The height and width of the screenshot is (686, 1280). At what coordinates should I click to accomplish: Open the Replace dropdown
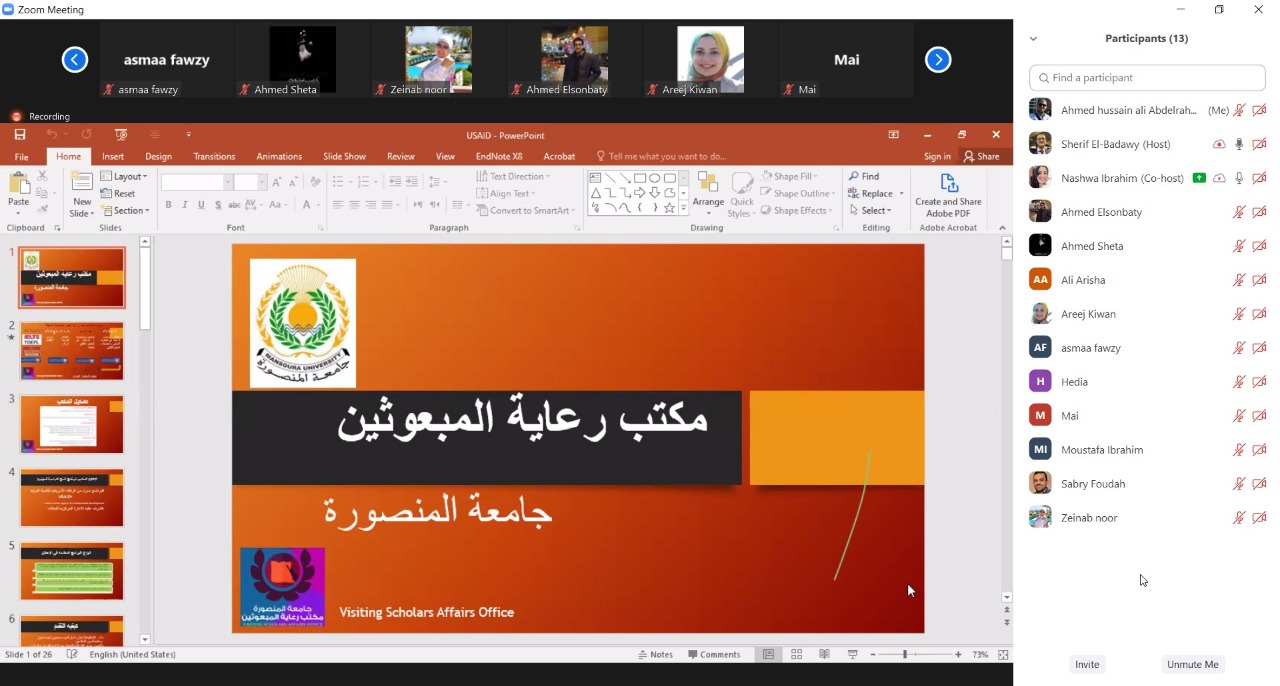[876, 193]
